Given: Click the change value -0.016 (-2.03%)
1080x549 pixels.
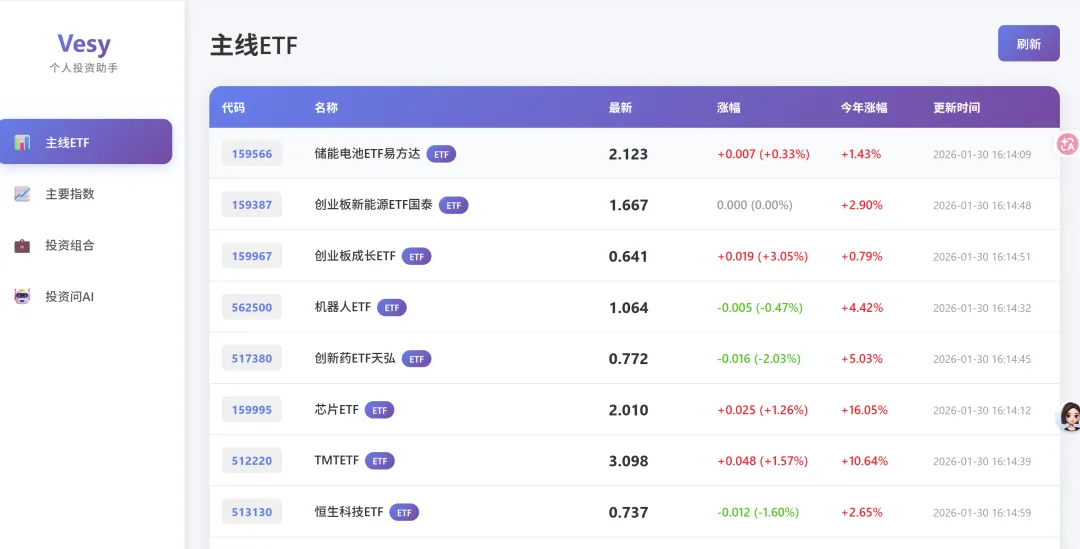Looking at the screenshot, I should (759, 359).
